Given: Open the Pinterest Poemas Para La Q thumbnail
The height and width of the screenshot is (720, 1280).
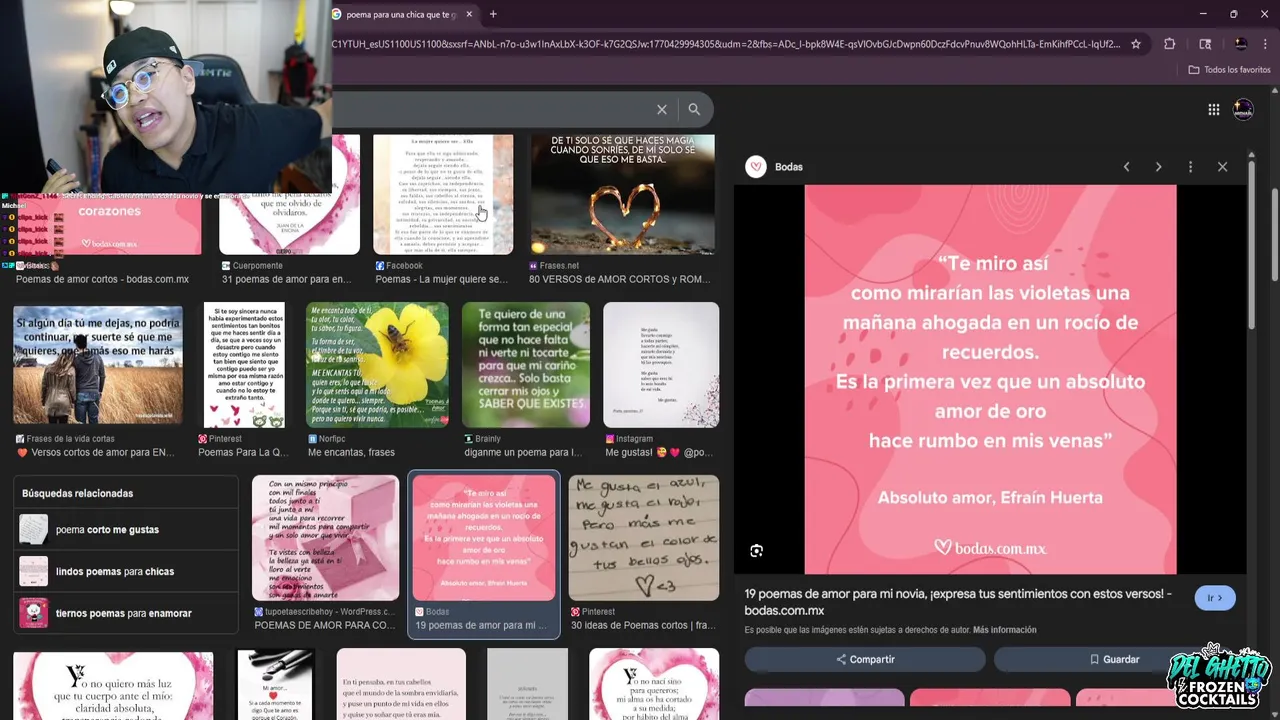Looking at the screenshot, I should [x=244, y=365].
